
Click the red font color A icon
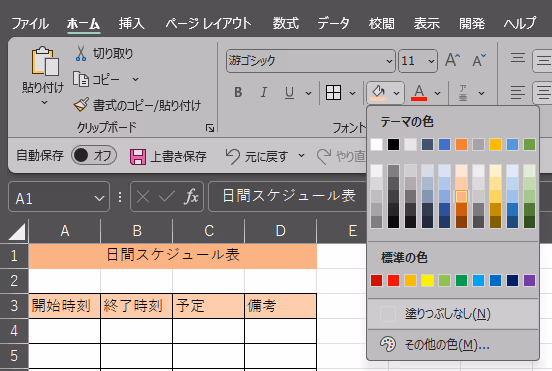click(419, 93)
